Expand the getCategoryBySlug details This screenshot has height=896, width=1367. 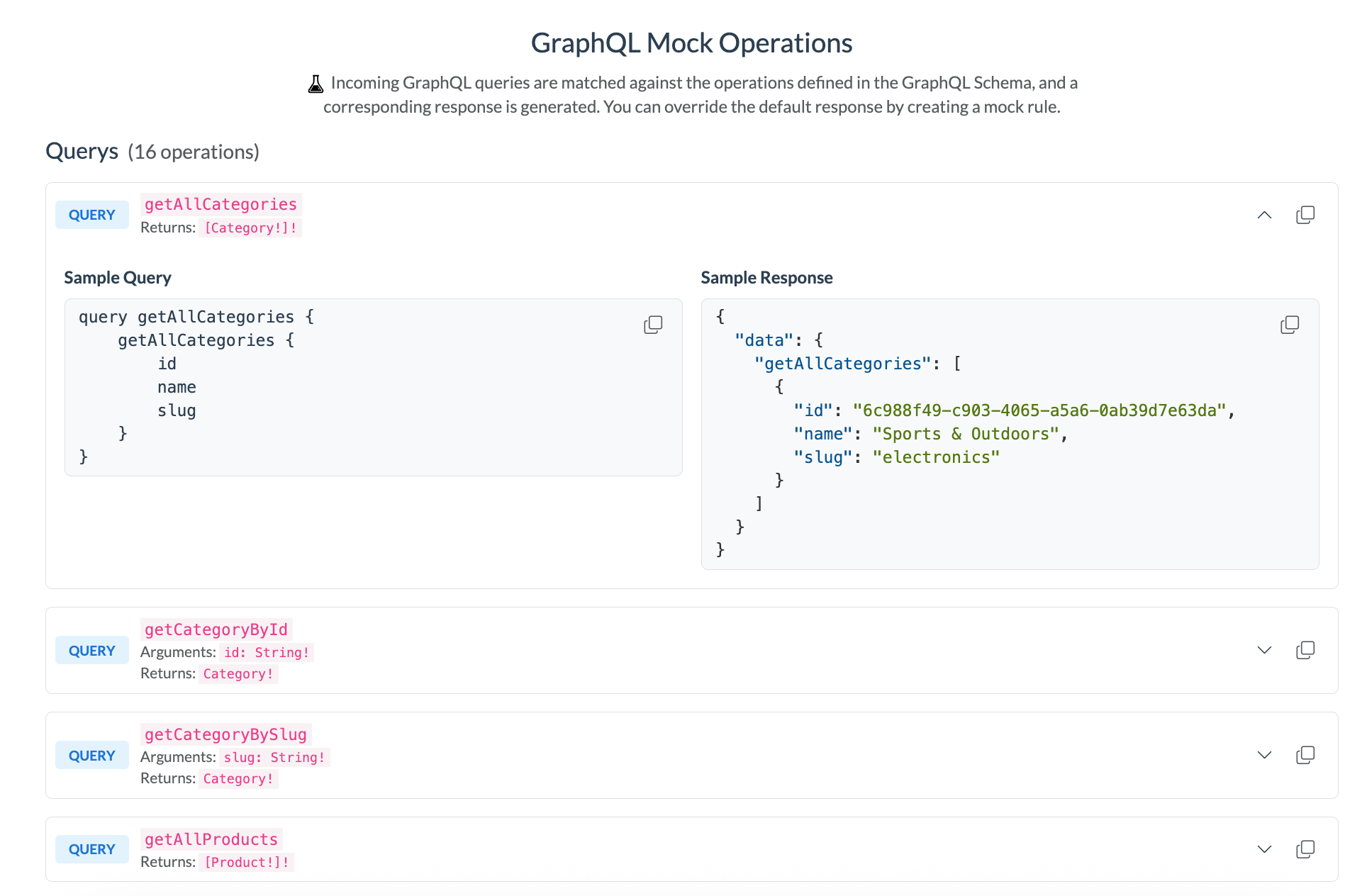click(x=1264, y=754)
